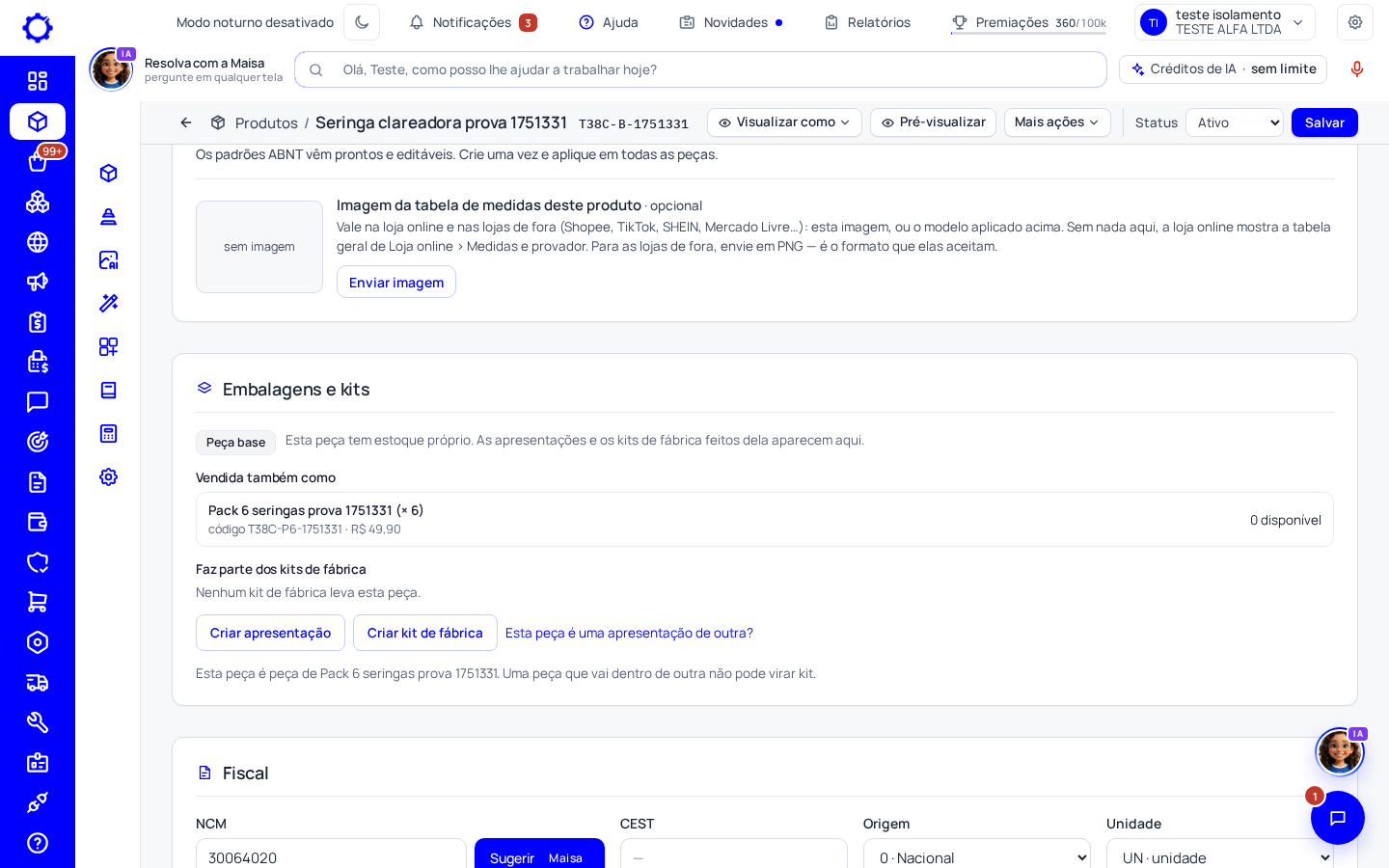Screen dimensions: 1389x868
Task: Open the megaphone marketing sidebar icon
Action: click(x=38, y=282)
